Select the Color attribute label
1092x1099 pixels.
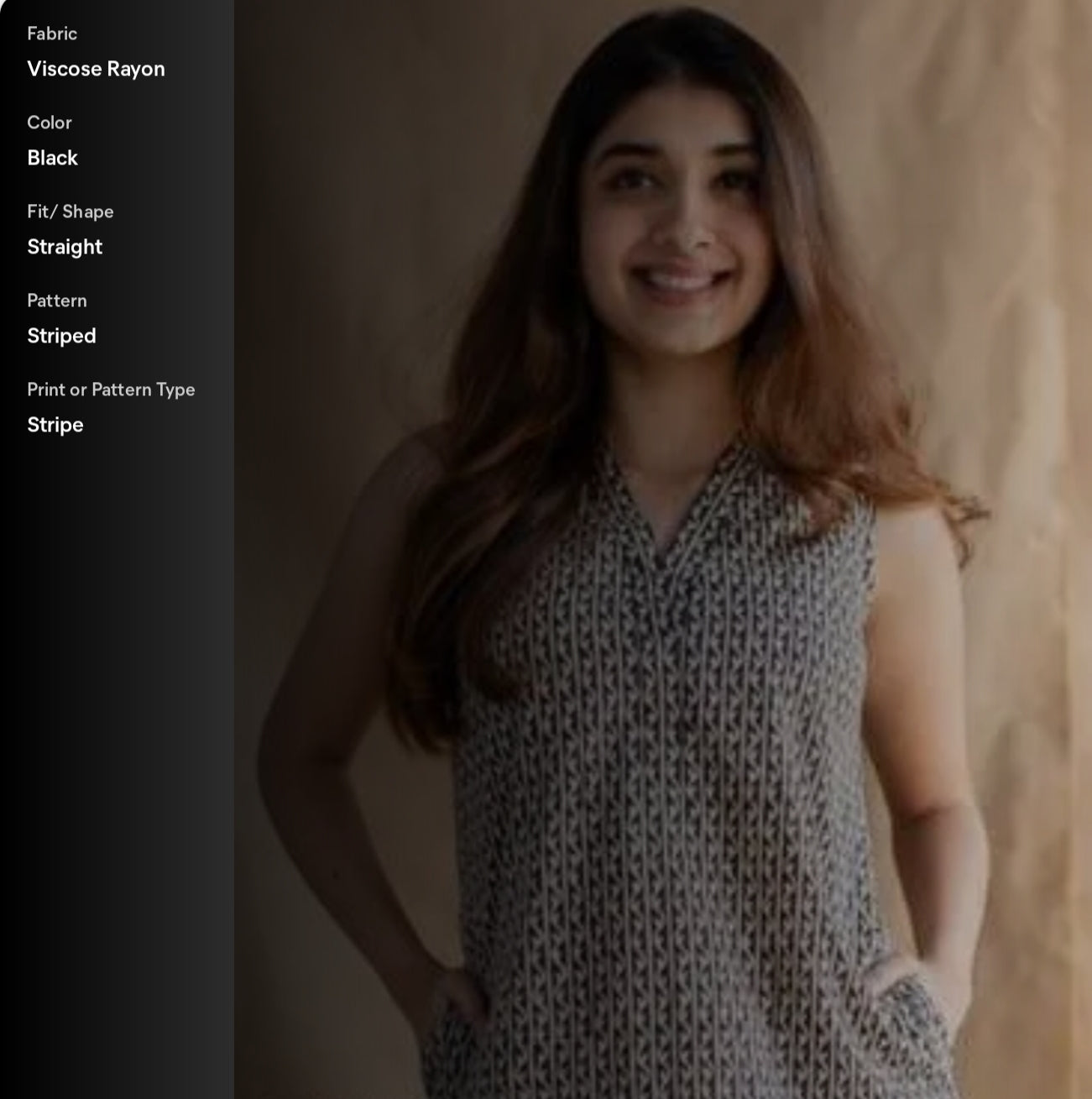[50, 123]
